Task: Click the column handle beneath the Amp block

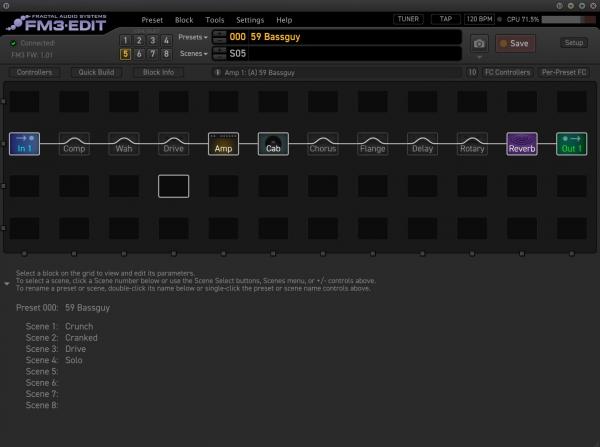Action: [x=223, y=253]
